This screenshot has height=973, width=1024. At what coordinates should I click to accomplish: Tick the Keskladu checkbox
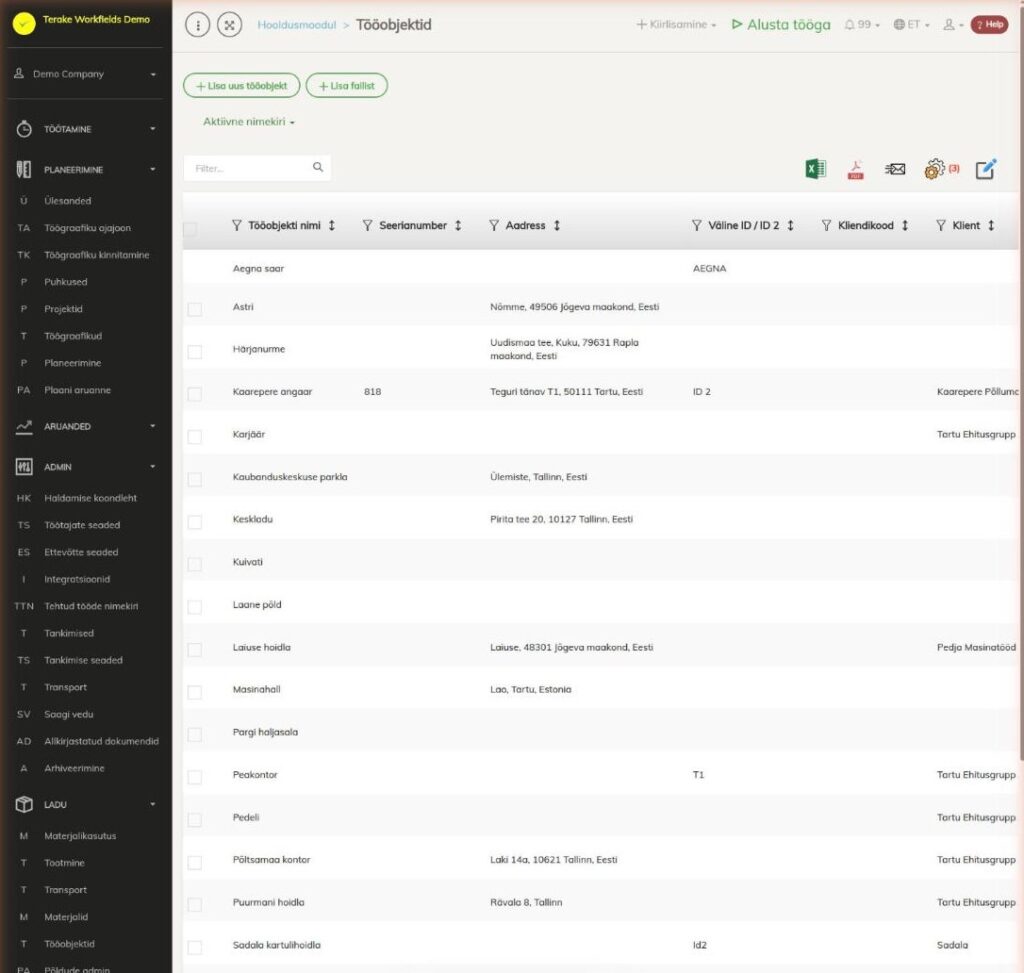point(195,522)
